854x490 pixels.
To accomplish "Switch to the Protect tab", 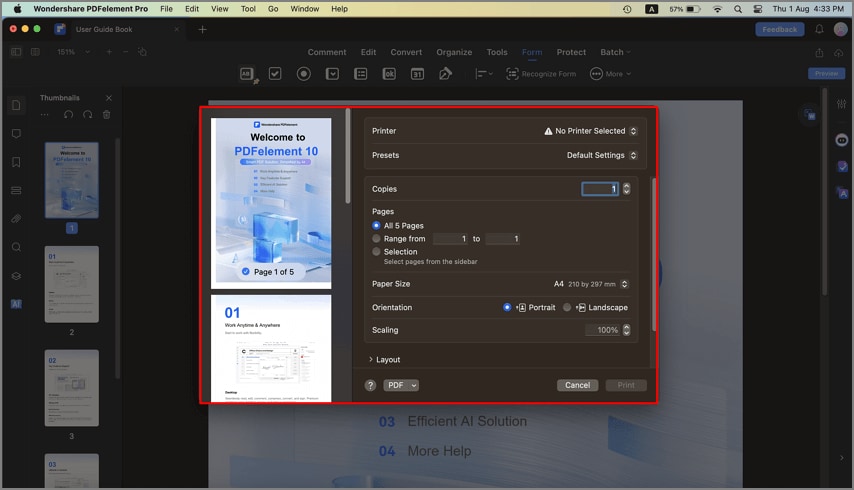I will coord(571,52).
